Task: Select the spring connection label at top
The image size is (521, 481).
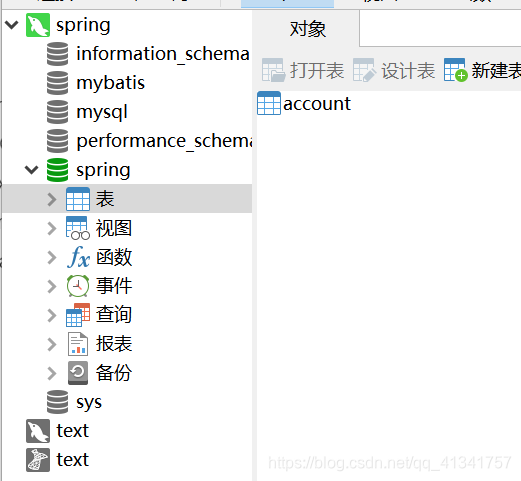Action: (x=83, y=25)
